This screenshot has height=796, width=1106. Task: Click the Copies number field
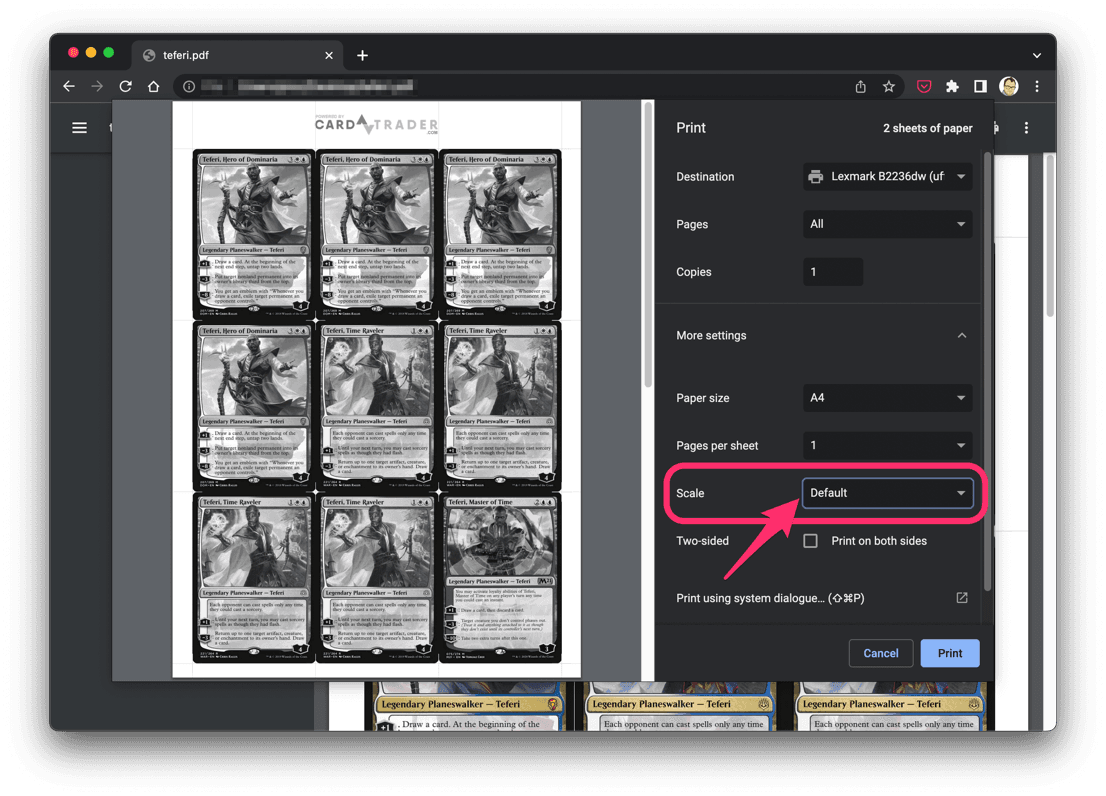tap(832, 272)
